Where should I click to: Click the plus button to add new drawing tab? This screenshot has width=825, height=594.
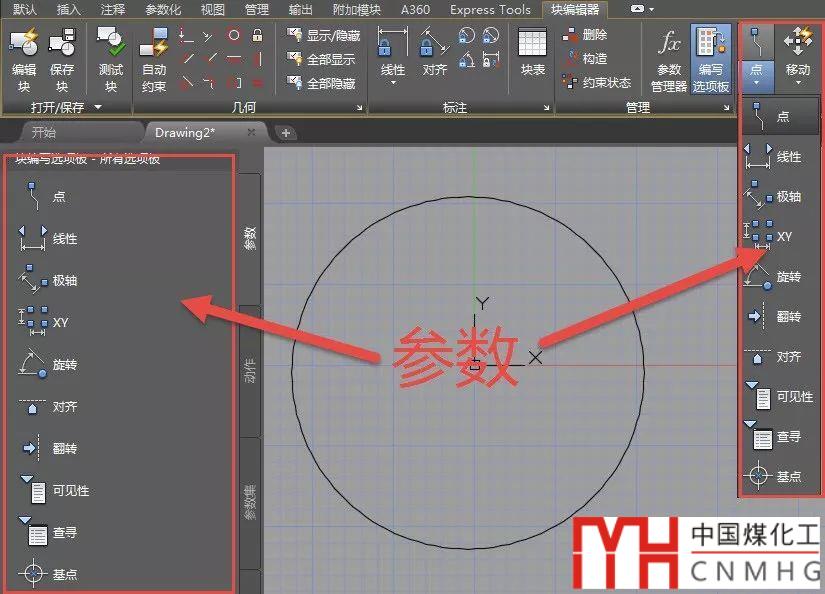(x=285, y=132)
